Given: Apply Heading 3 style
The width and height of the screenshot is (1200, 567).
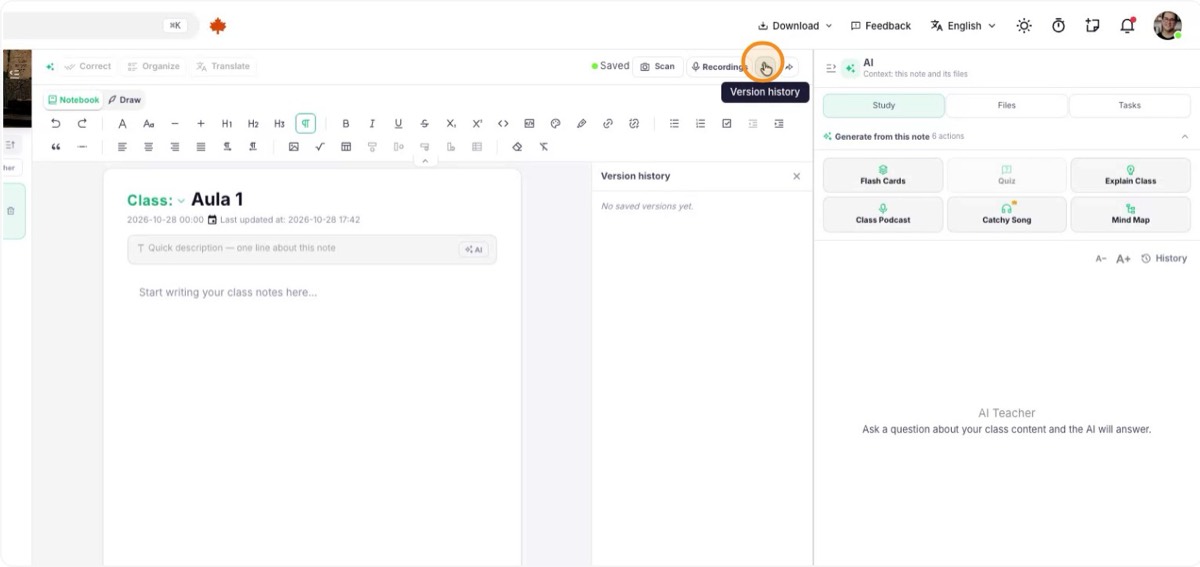Looking at the screenshot, I should tap(279, 124).
